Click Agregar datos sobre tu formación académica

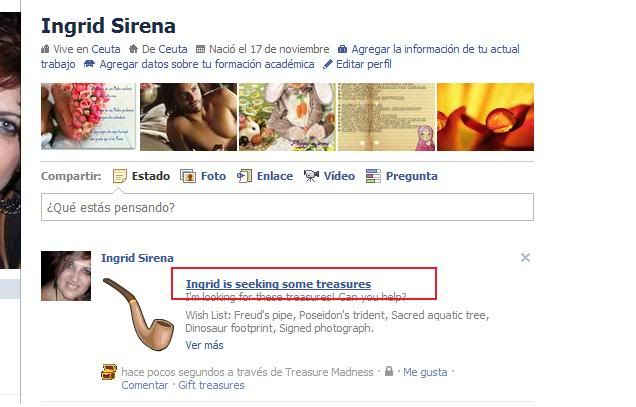click(207, 64)
